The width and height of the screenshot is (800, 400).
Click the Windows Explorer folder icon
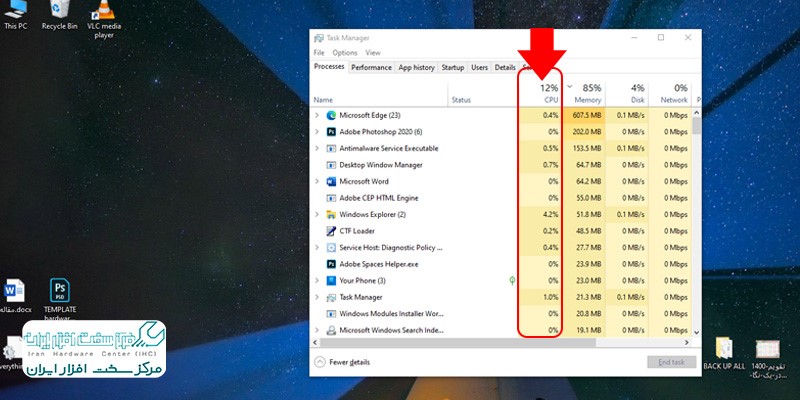click(x=331, y=214)
